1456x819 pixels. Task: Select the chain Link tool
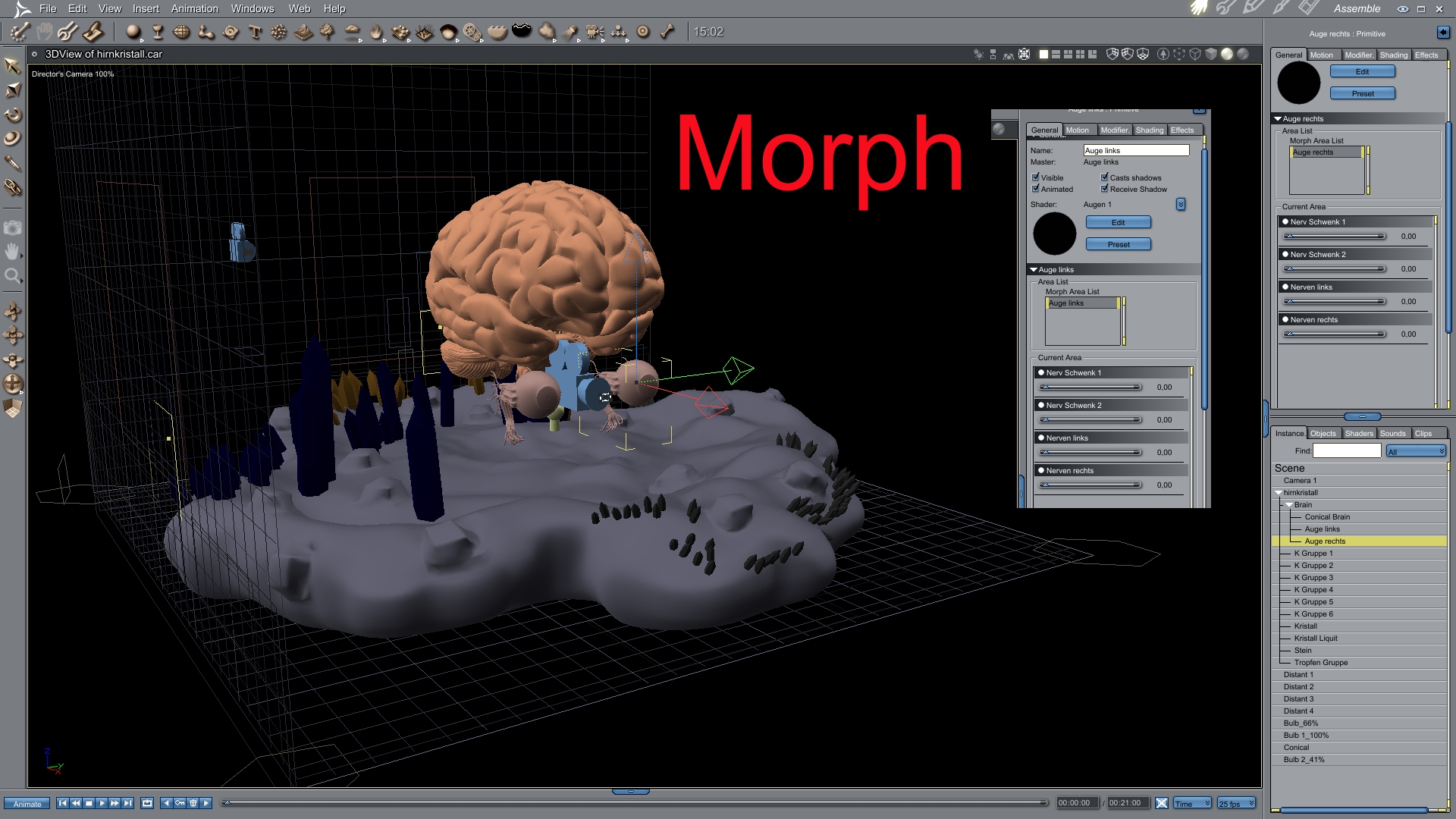coord(13,188)
